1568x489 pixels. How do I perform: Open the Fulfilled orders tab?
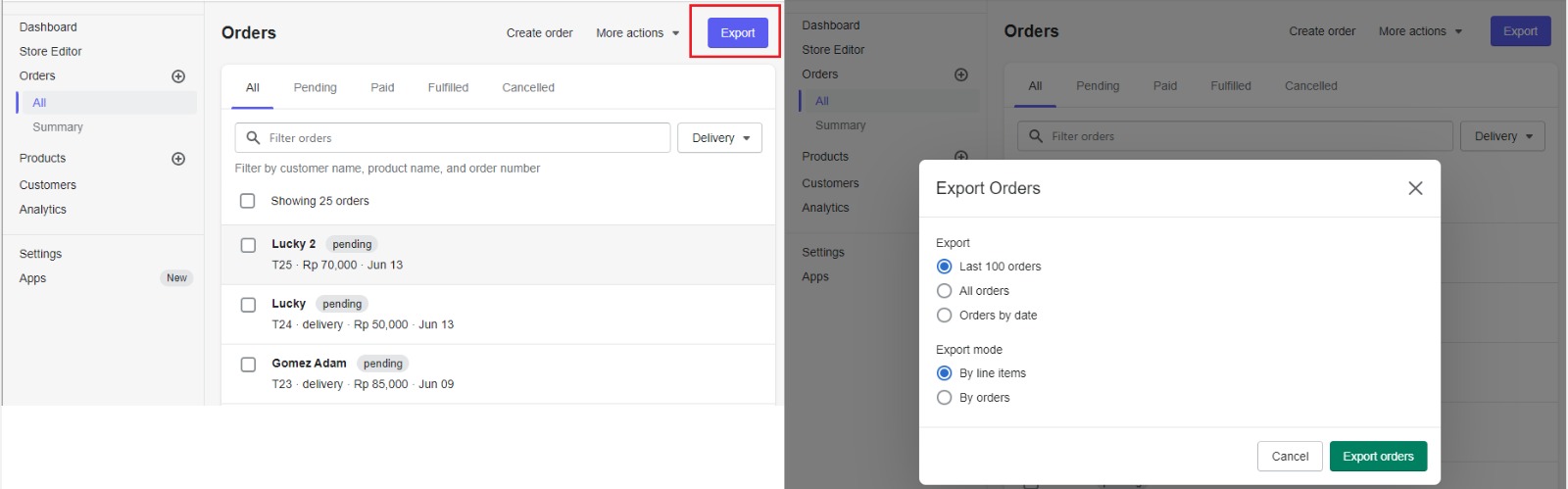[x=448, y=87]
